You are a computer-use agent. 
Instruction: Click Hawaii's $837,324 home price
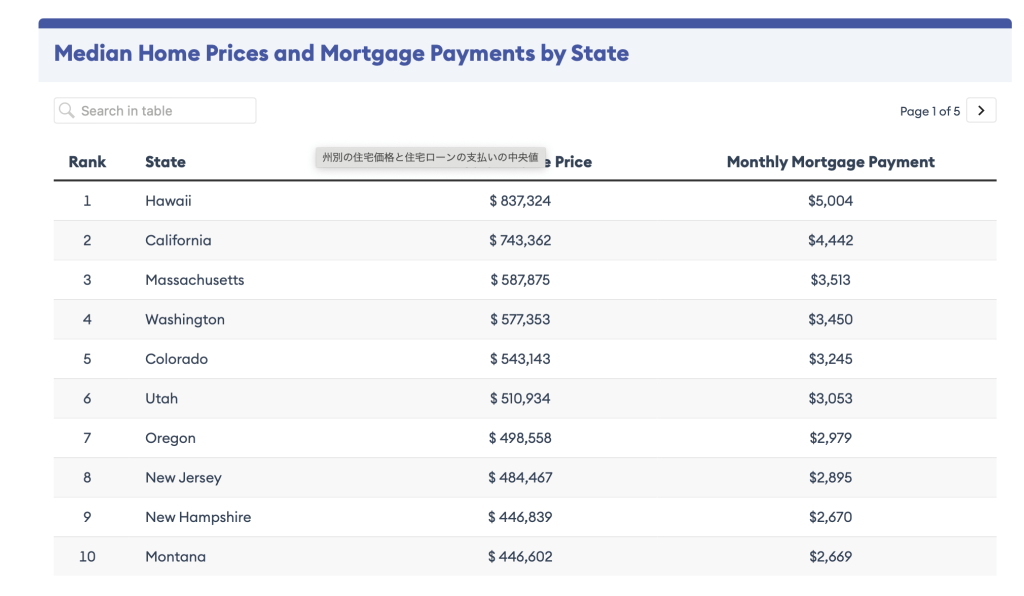(520, 201)
